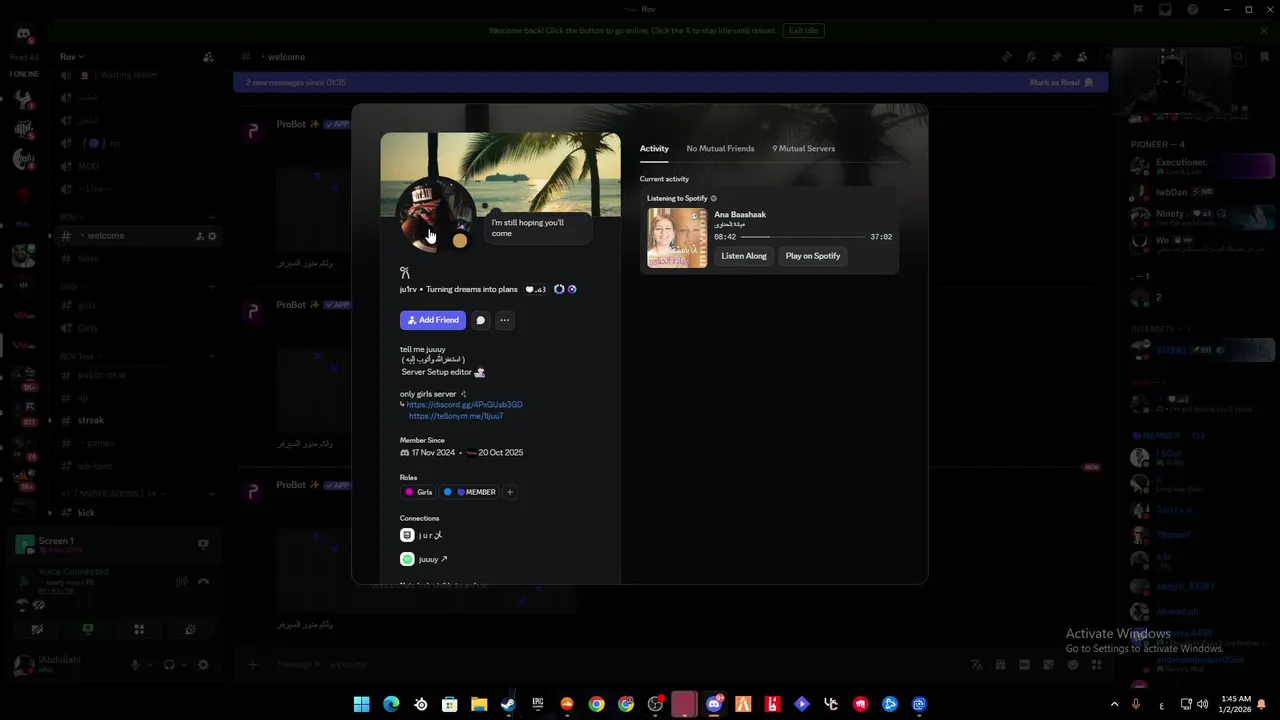Show hidden icons chevron in system tray

(x=1114, y=704)
